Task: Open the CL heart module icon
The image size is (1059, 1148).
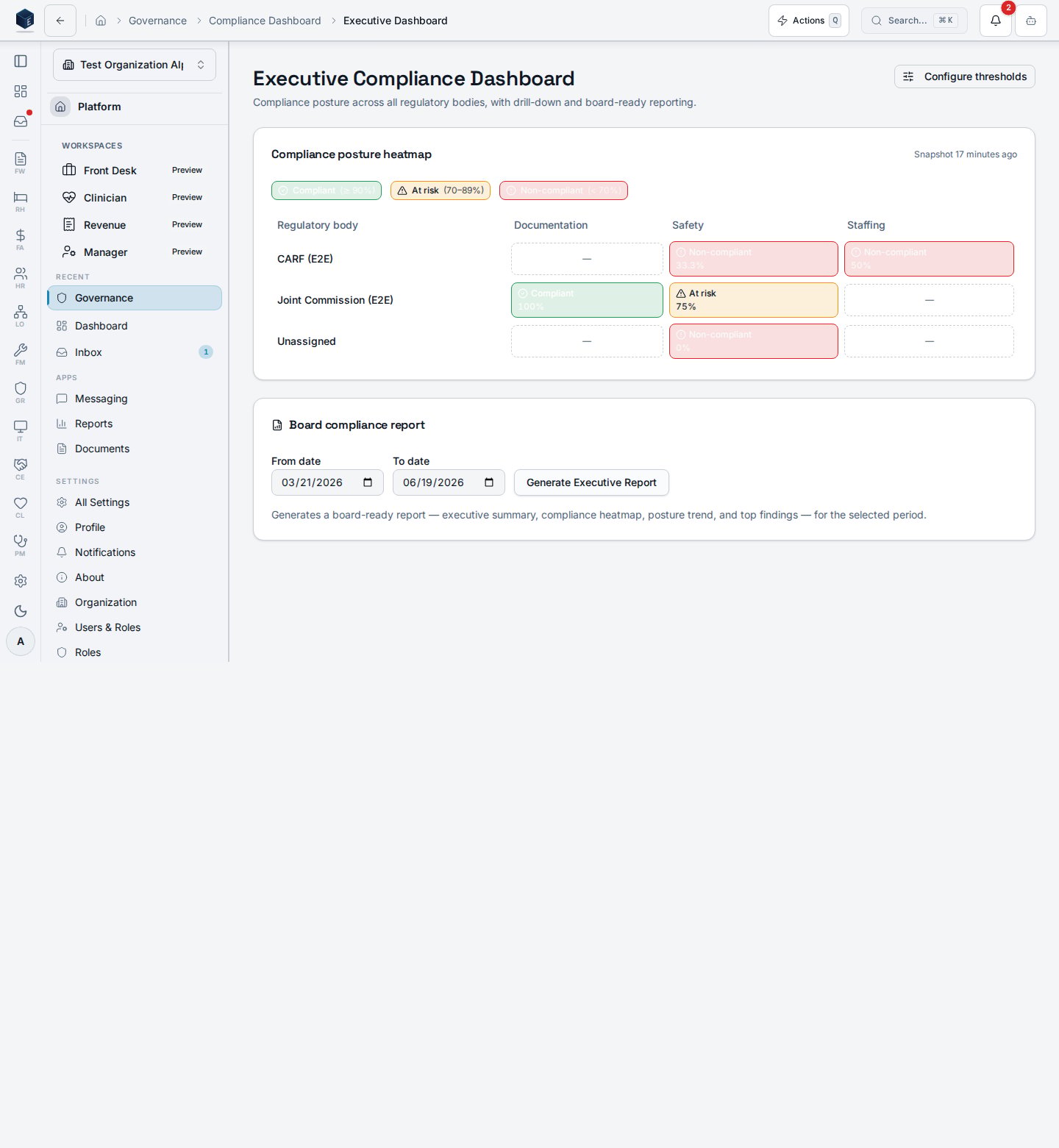Action: click(x=21, y=507)
